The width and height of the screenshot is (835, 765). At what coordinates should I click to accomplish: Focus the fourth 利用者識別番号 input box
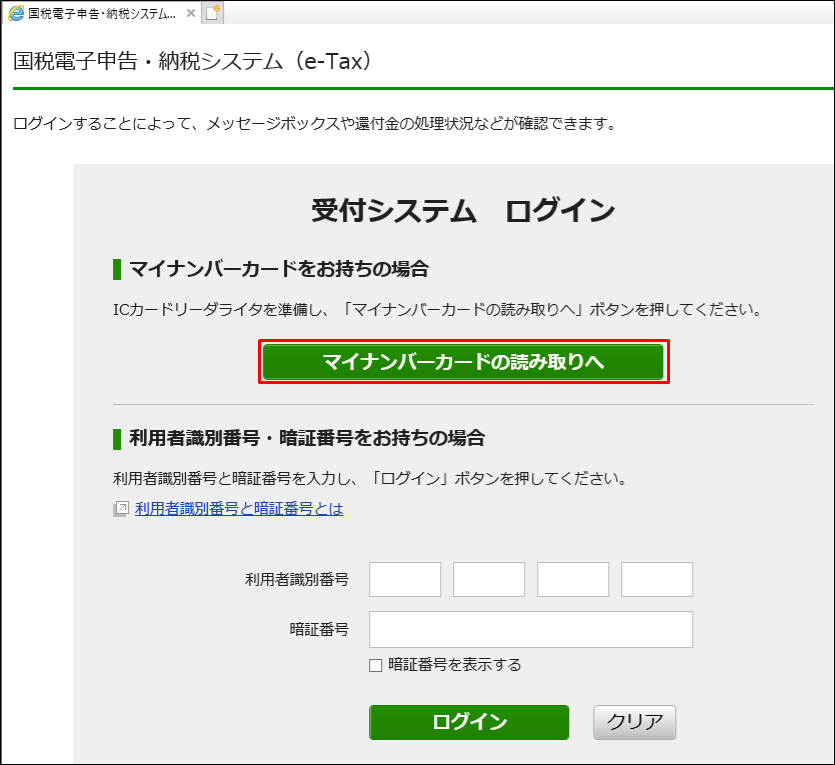click(657, 579)
